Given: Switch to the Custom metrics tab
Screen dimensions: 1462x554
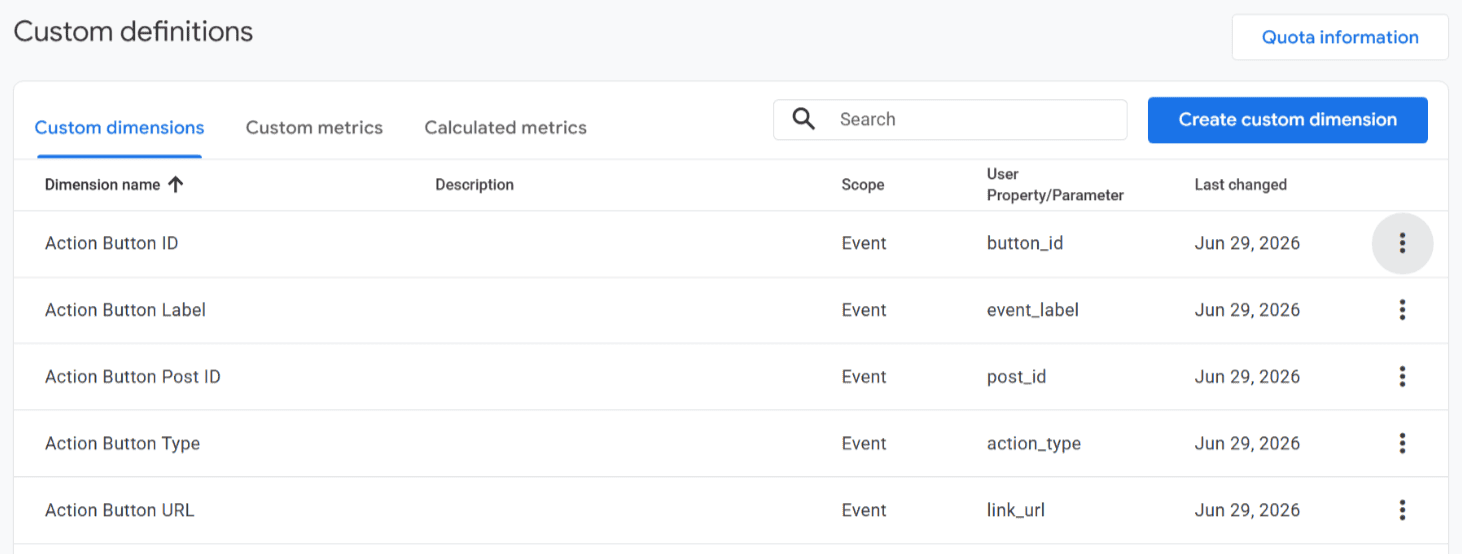Looking at the screenshot, I should tap(314, 128).
